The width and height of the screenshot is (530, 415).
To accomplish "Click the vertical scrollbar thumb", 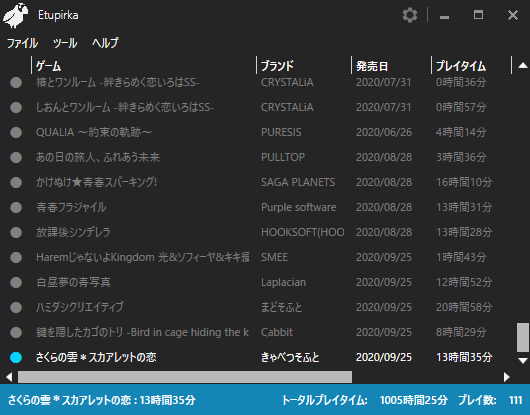I will point(523,337).
